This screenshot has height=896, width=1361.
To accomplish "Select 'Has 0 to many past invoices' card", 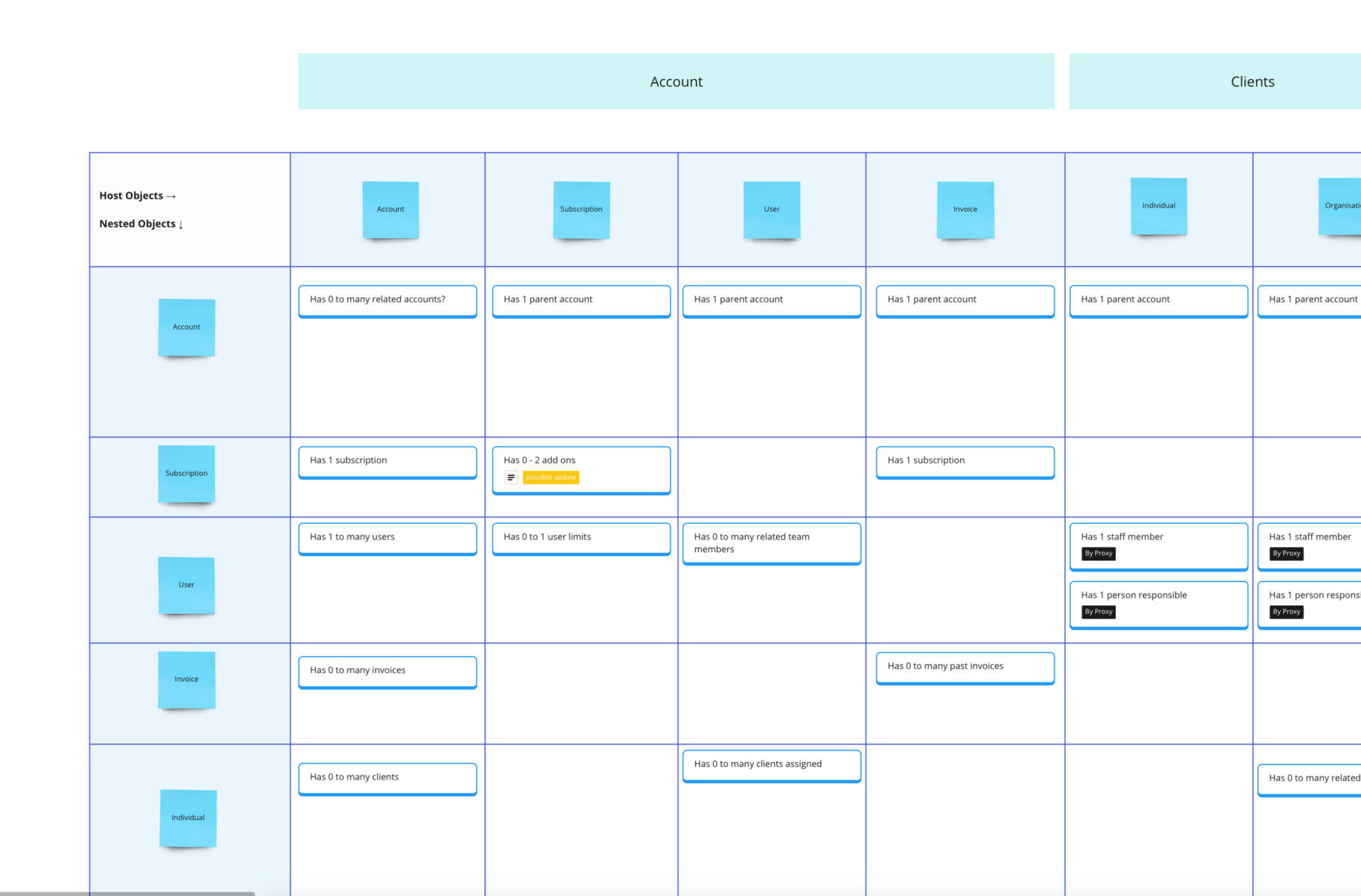I will click(x=965, y=667).
